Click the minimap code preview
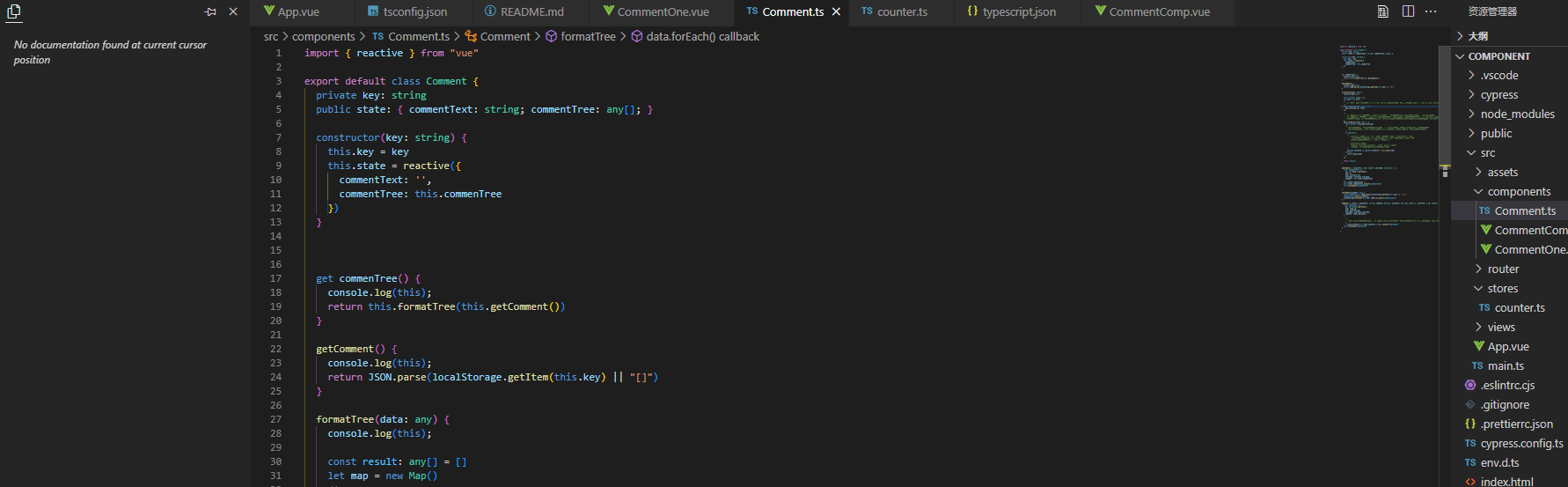Screen dimensions: 1568x487 tap(1388, 132)
